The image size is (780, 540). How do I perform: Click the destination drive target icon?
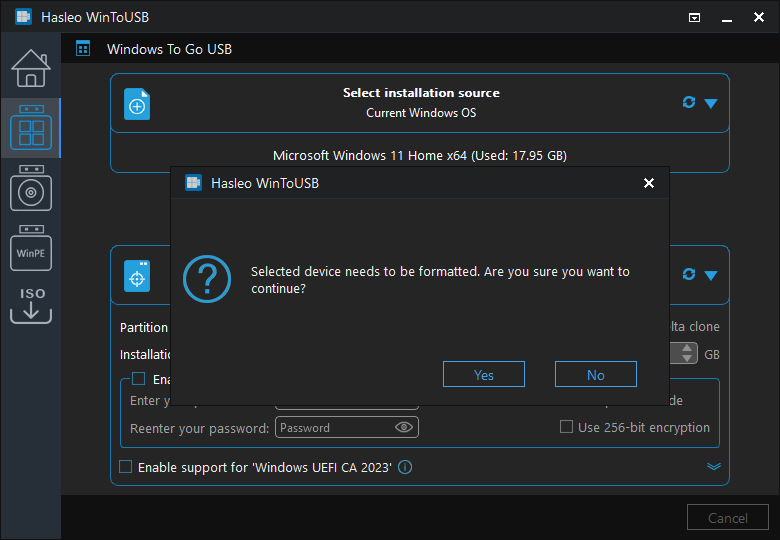point(137,276)
